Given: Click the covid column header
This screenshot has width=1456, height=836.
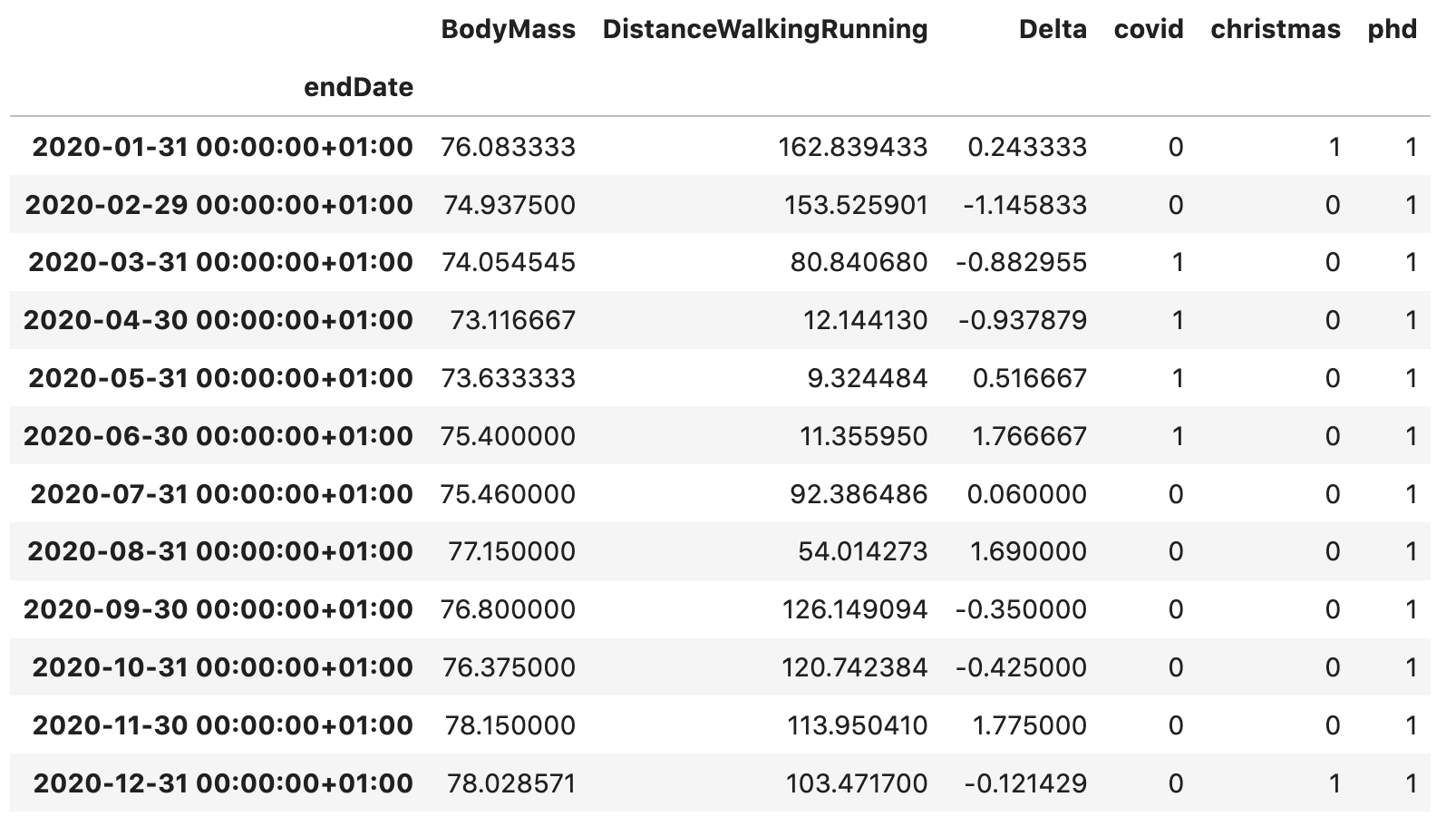Looking at the screenshot, I should pyautogui.click(x=1149, y=30).
